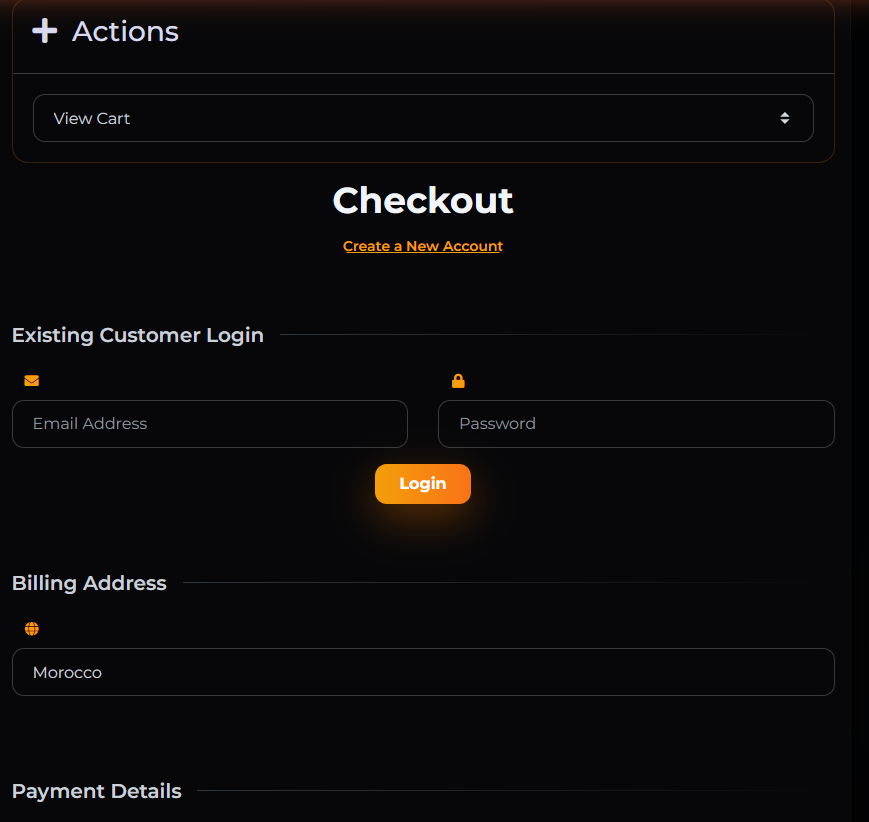Viewport: 869px width, 822px height.
Task: Click the Payment Details section title
Action: (x=97, y=791)
